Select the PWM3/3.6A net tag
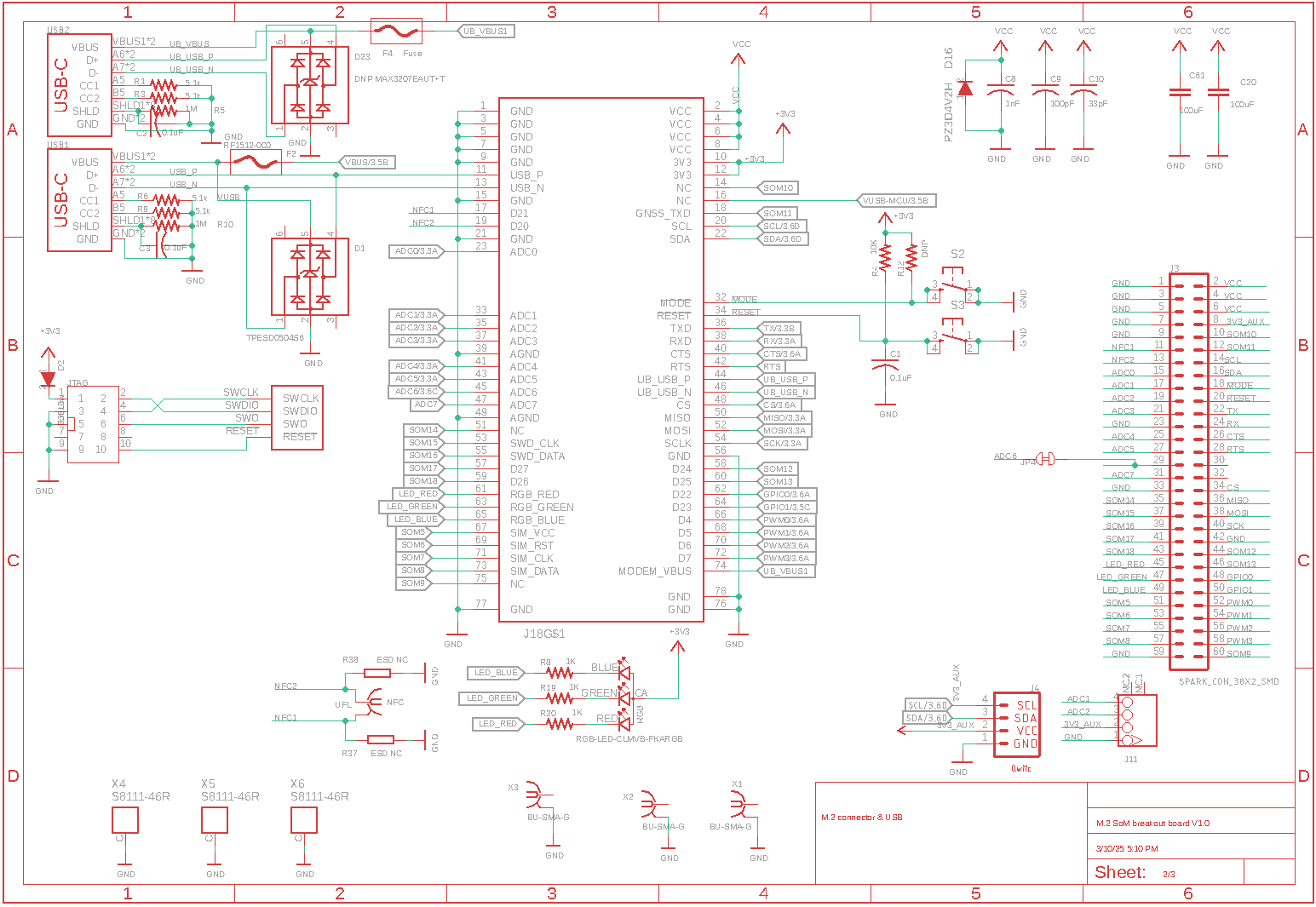The image size is (1316, 907). pyautogui.click(x=786, y=558)
